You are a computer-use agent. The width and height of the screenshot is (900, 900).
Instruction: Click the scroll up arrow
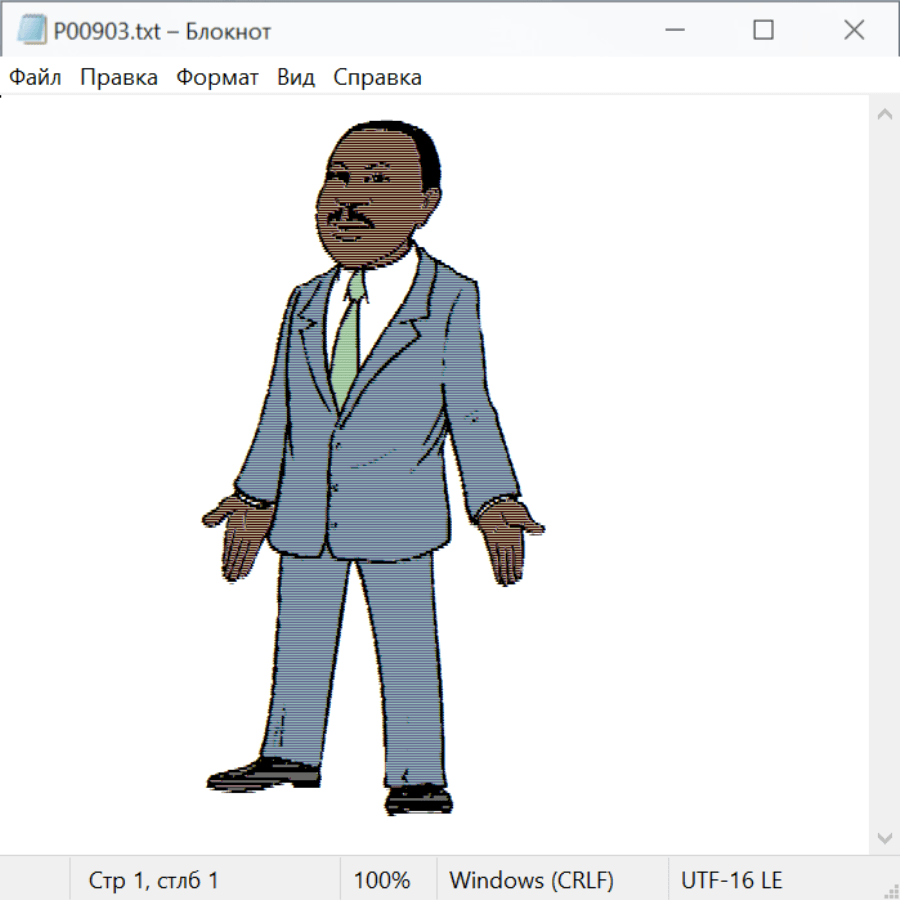[x=884, y=114]
